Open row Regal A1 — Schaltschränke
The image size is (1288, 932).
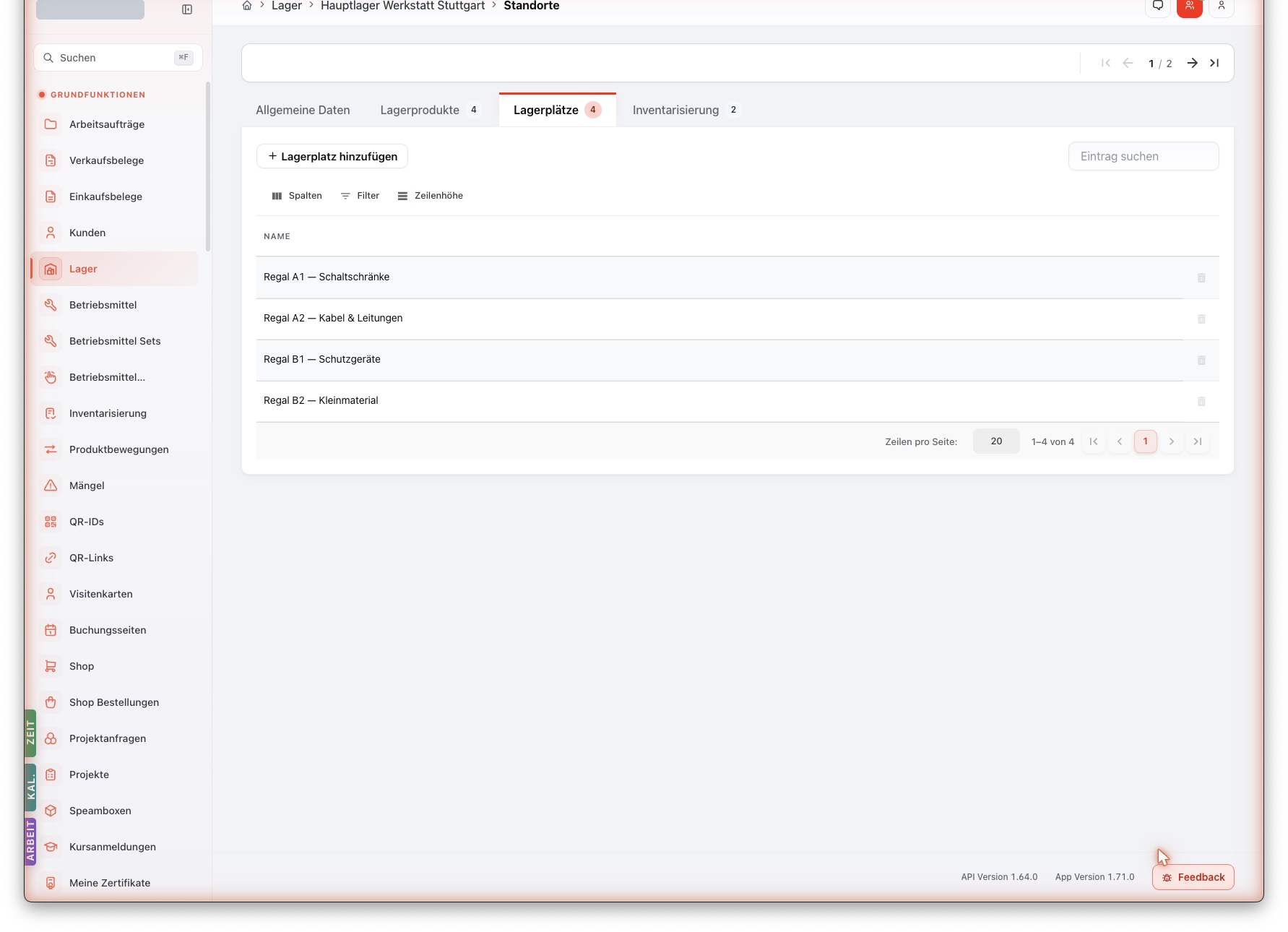(738, 277)
